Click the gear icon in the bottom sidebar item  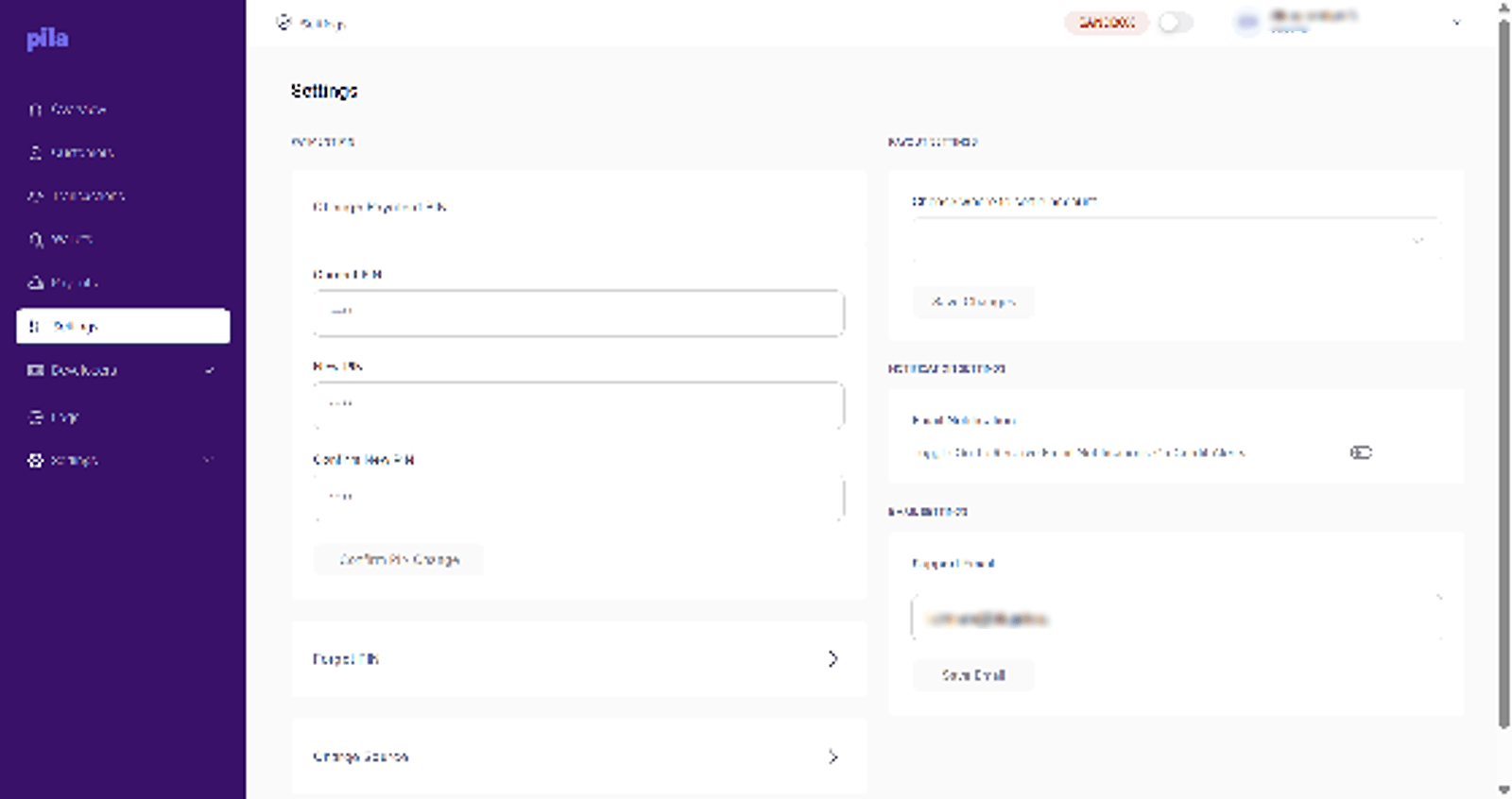(35, 460)
